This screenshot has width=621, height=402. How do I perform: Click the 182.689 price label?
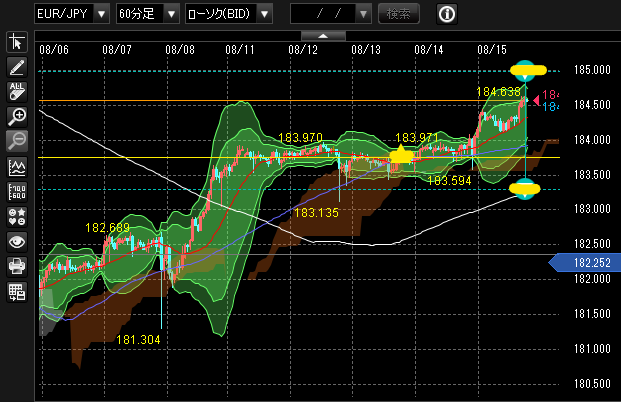(x=107, y=228)
